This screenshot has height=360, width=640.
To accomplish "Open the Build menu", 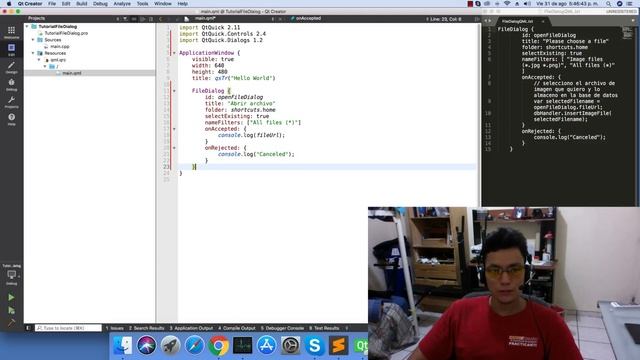I will (82, 4).
